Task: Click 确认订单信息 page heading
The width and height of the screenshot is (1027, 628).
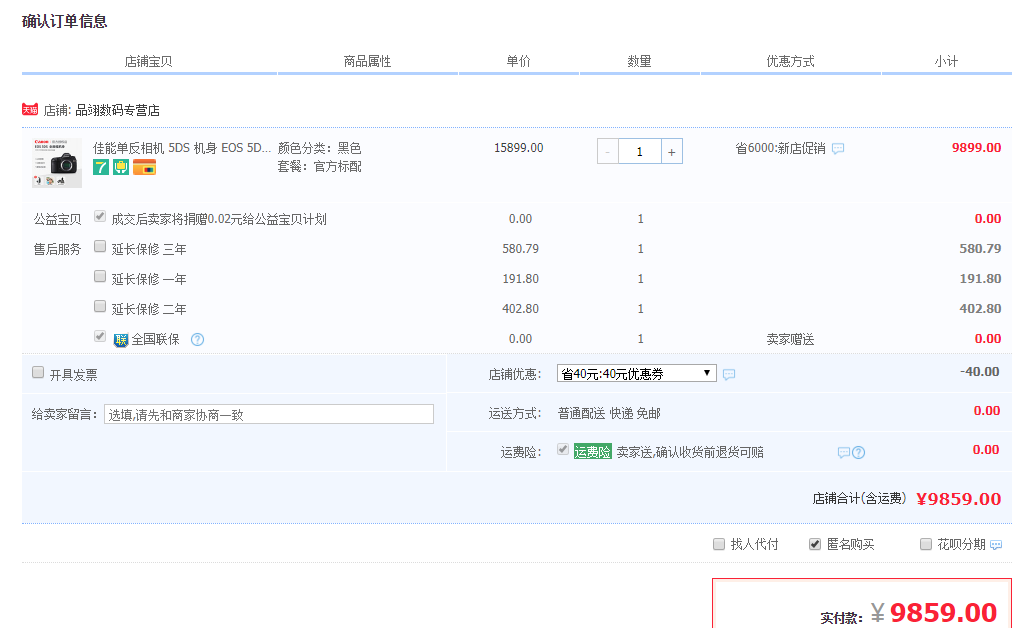Action: coord(64,22)
